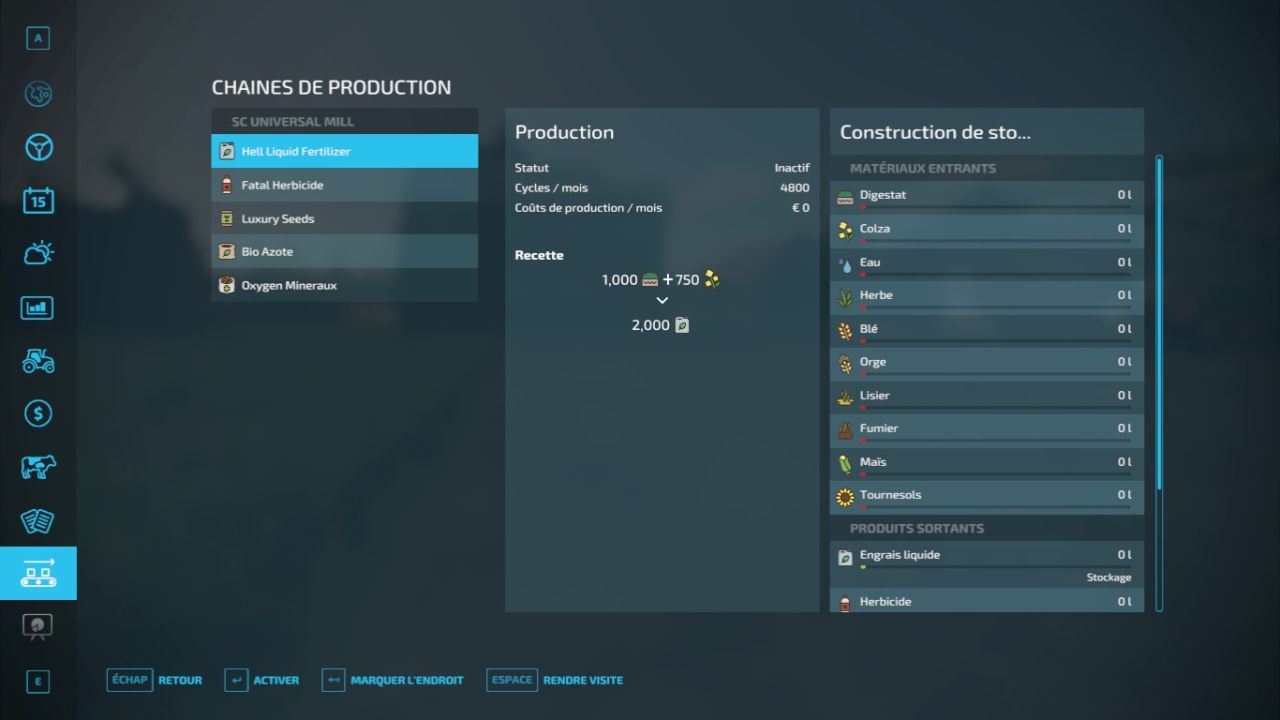
Task: Click the recipe down chevron arrow
Action: (662, 300)
